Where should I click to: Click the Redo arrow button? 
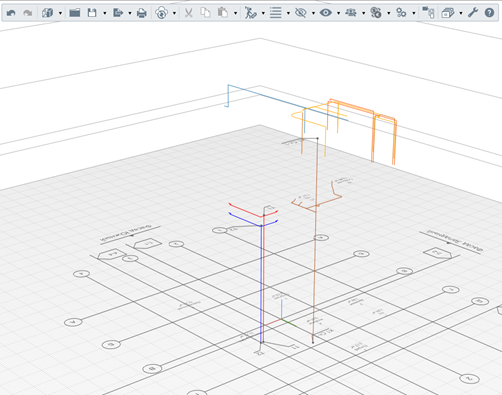click(x=28, y=13)
